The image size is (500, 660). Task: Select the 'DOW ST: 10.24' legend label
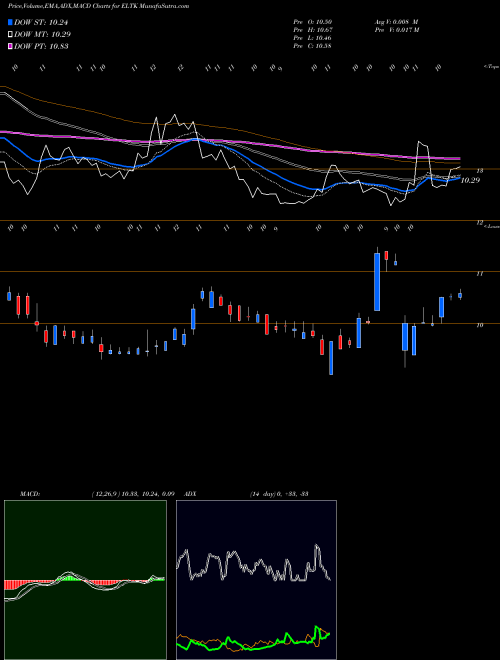[41, 22]
